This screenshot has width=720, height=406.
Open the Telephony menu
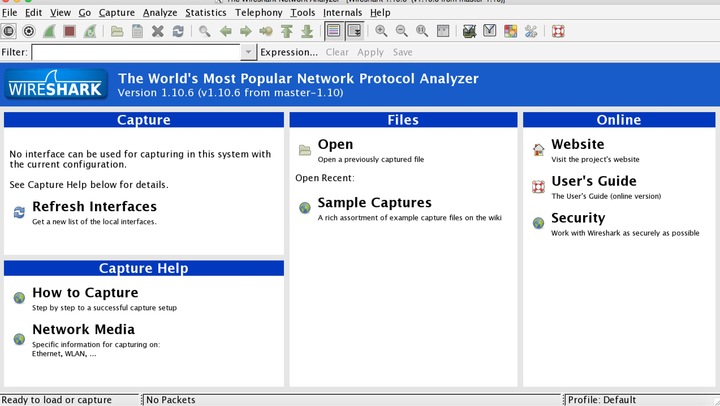(259, 12)
